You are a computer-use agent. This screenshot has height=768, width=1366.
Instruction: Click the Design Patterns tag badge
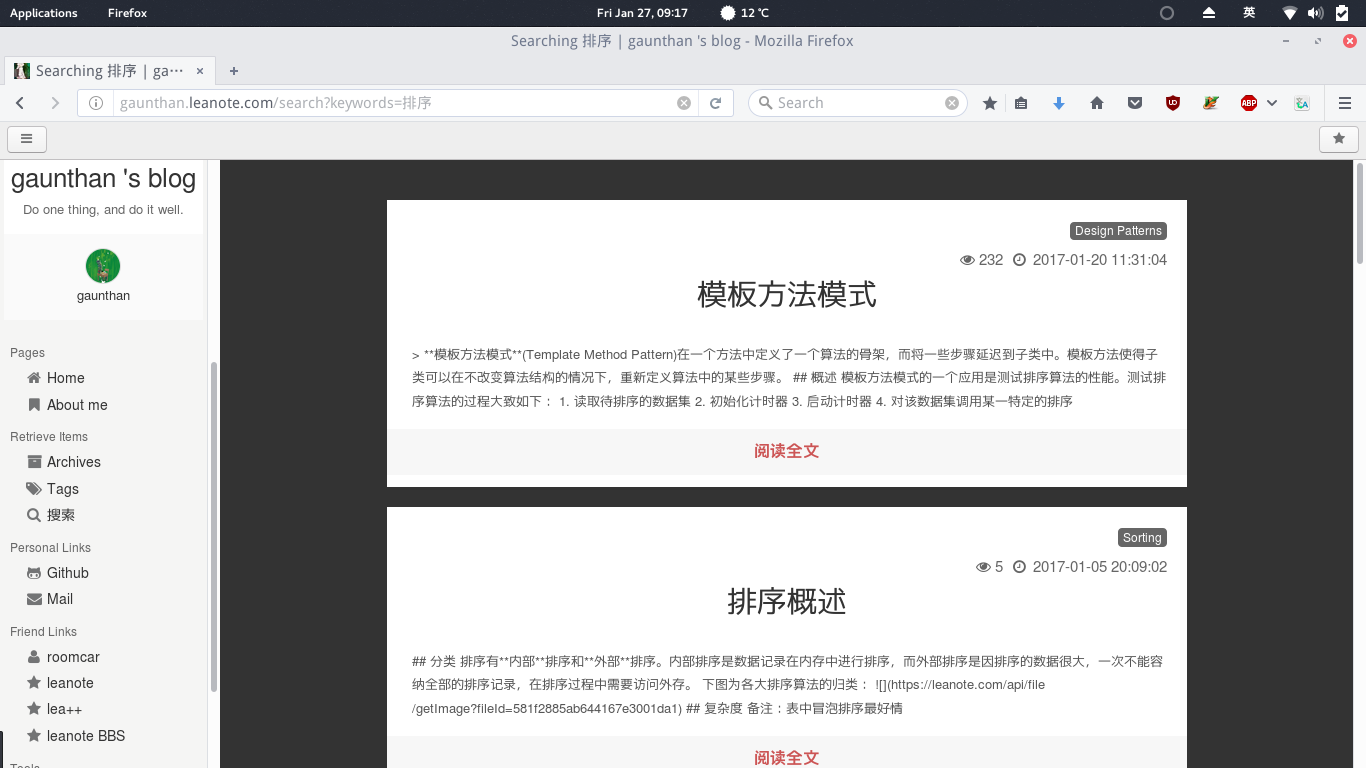[x=1118, y=231]
